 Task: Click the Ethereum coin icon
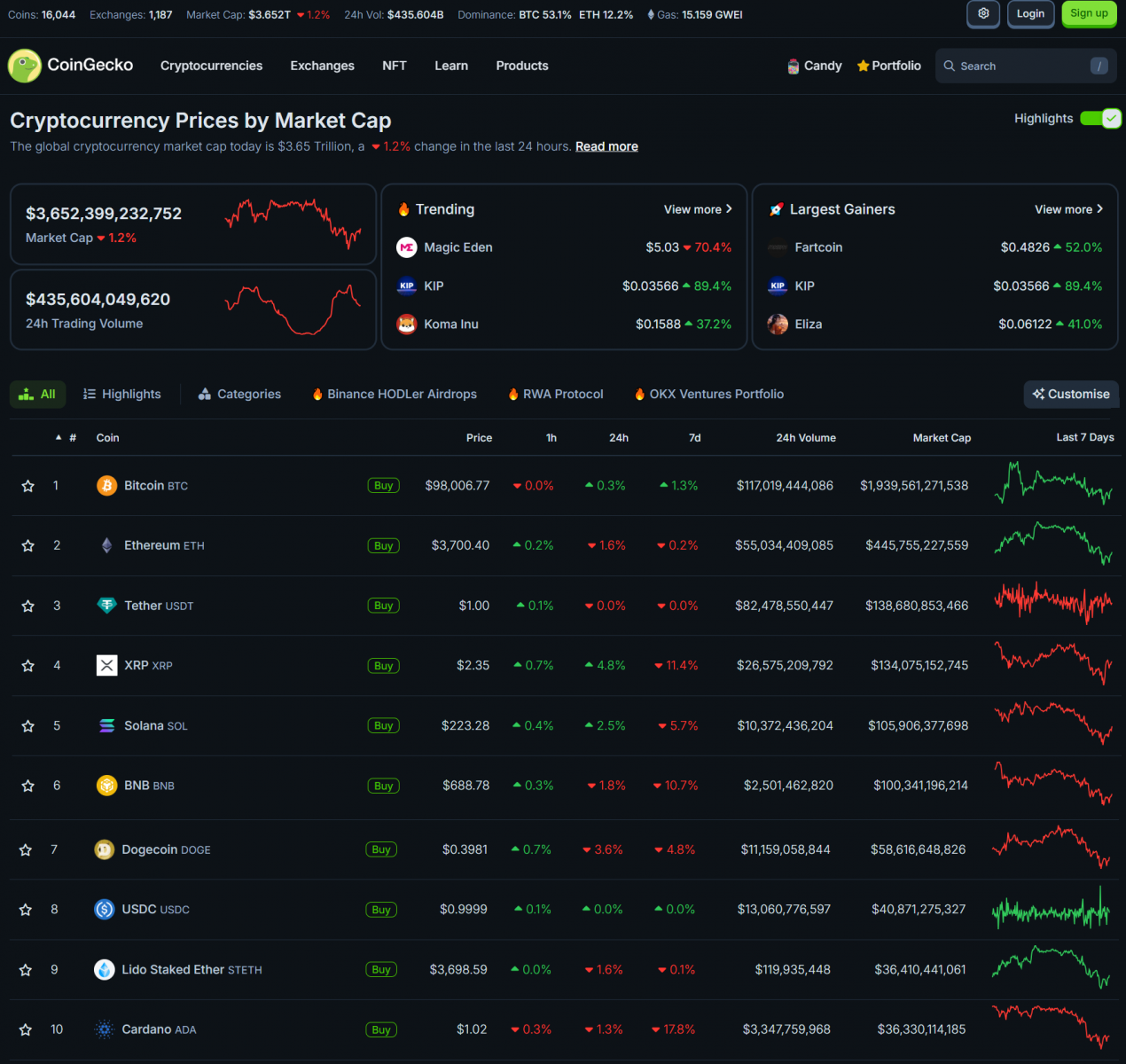tap(106, 545)
